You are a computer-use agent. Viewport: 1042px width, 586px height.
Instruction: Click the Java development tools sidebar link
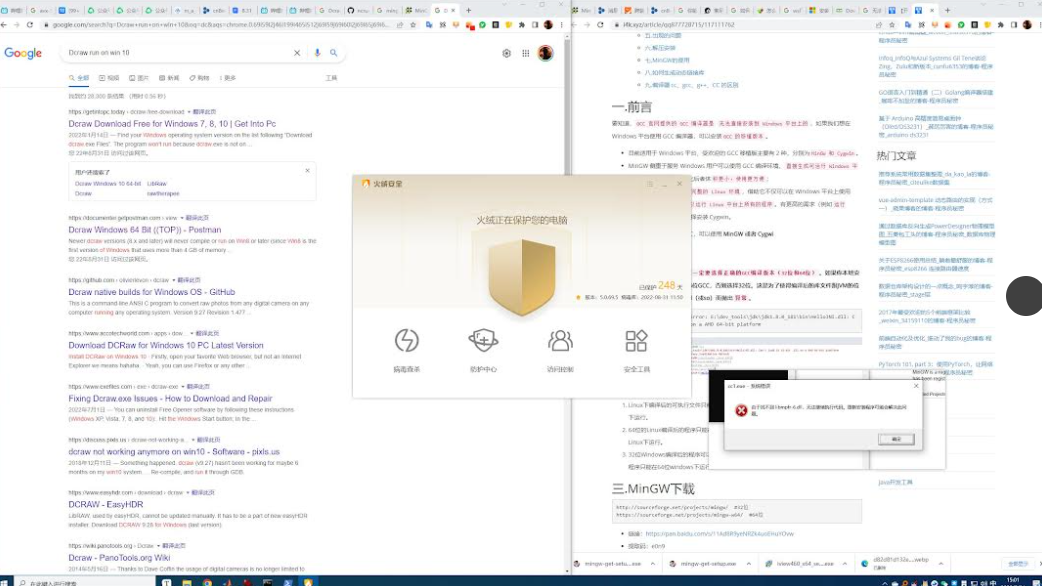tap(895, 482)
